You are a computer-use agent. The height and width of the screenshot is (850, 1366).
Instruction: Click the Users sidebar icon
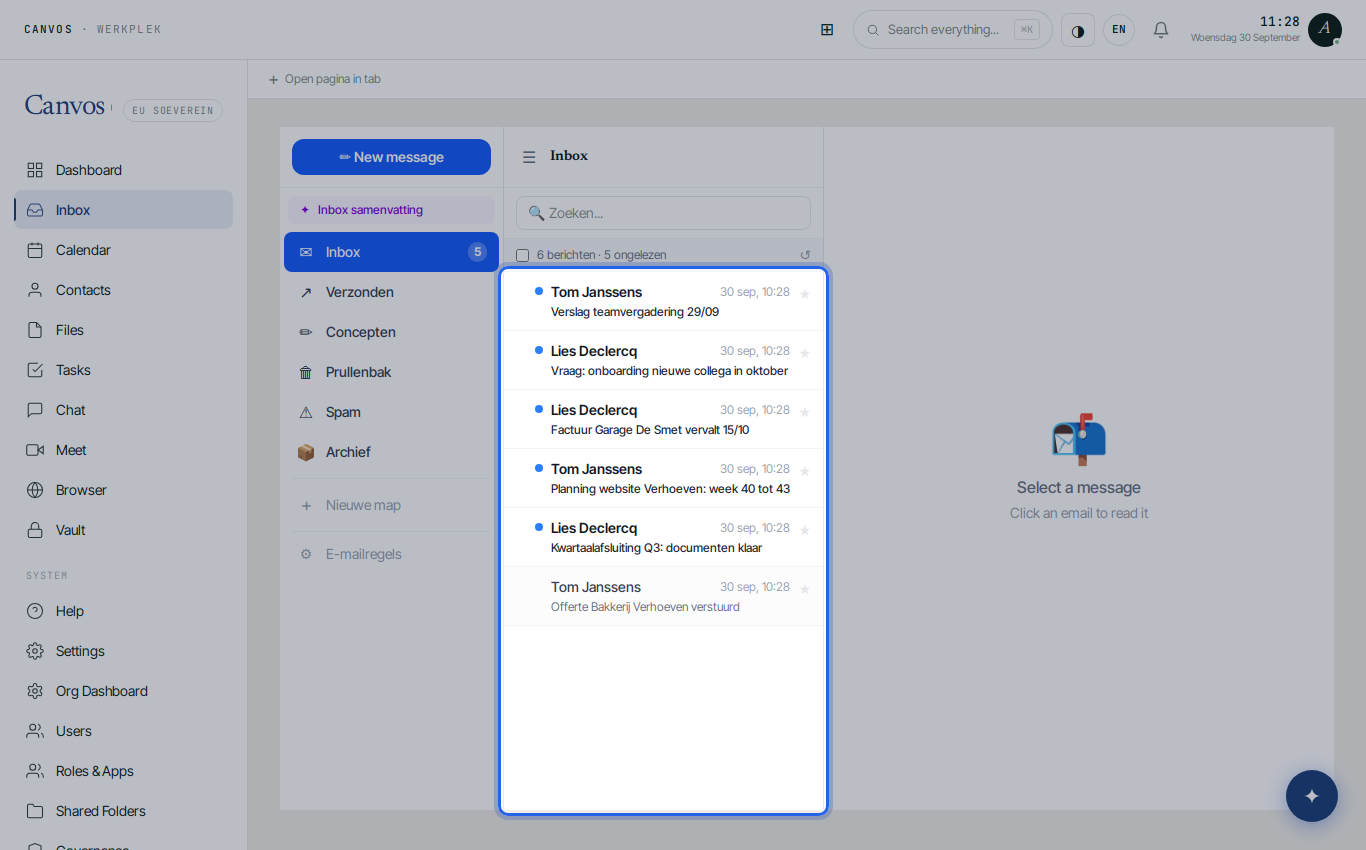35,731
